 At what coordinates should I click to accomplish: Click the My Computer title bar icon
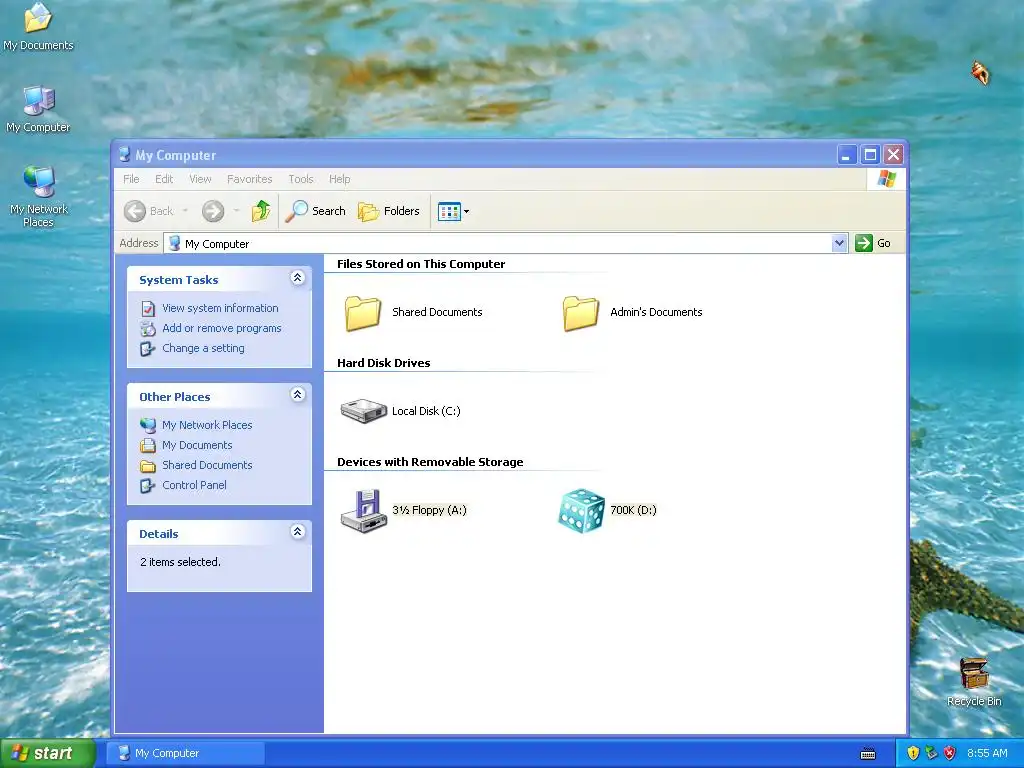coord(124,155)
